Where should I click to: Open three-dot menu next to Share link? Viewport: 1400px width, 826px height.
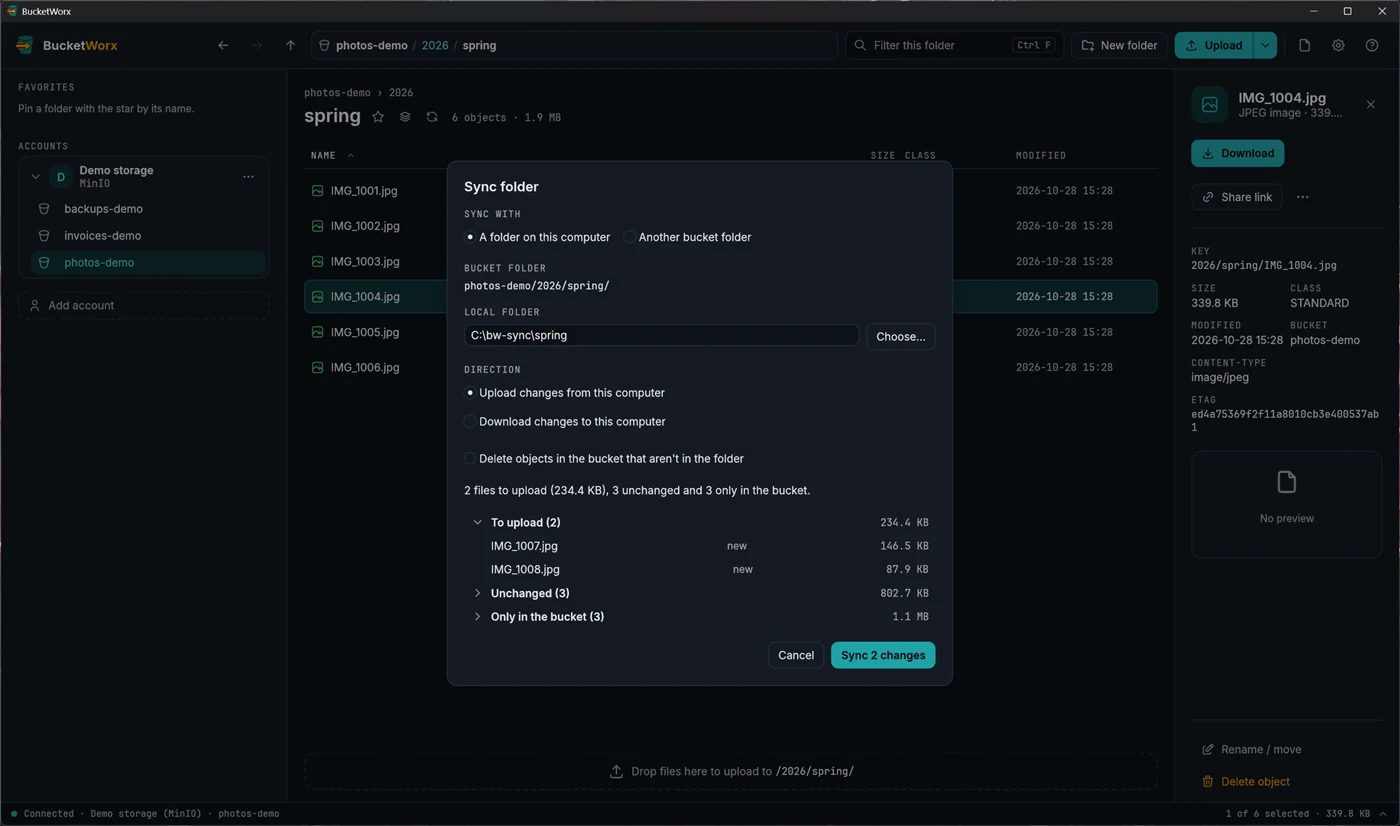pyautogui.click(x=1302, y=197)
